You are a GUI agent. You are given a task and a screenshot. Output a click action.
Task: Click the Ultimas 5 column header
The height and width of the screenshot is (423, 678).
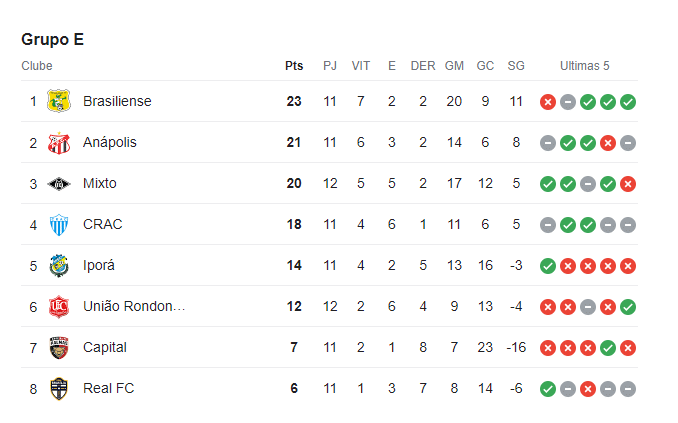(x=585, y=66)
